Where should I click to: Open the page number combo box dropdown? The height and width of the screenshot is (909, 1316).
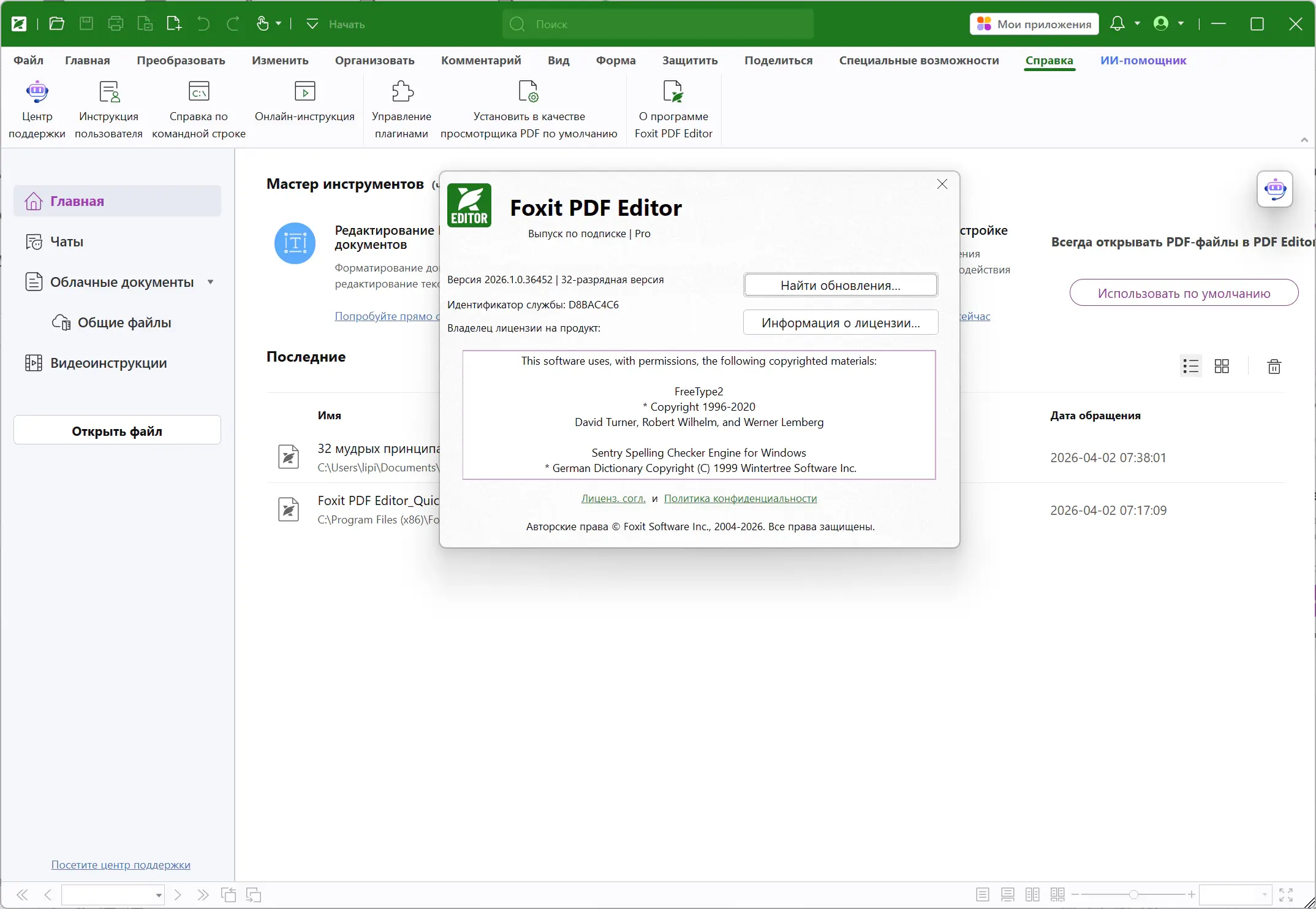point(159,896)
